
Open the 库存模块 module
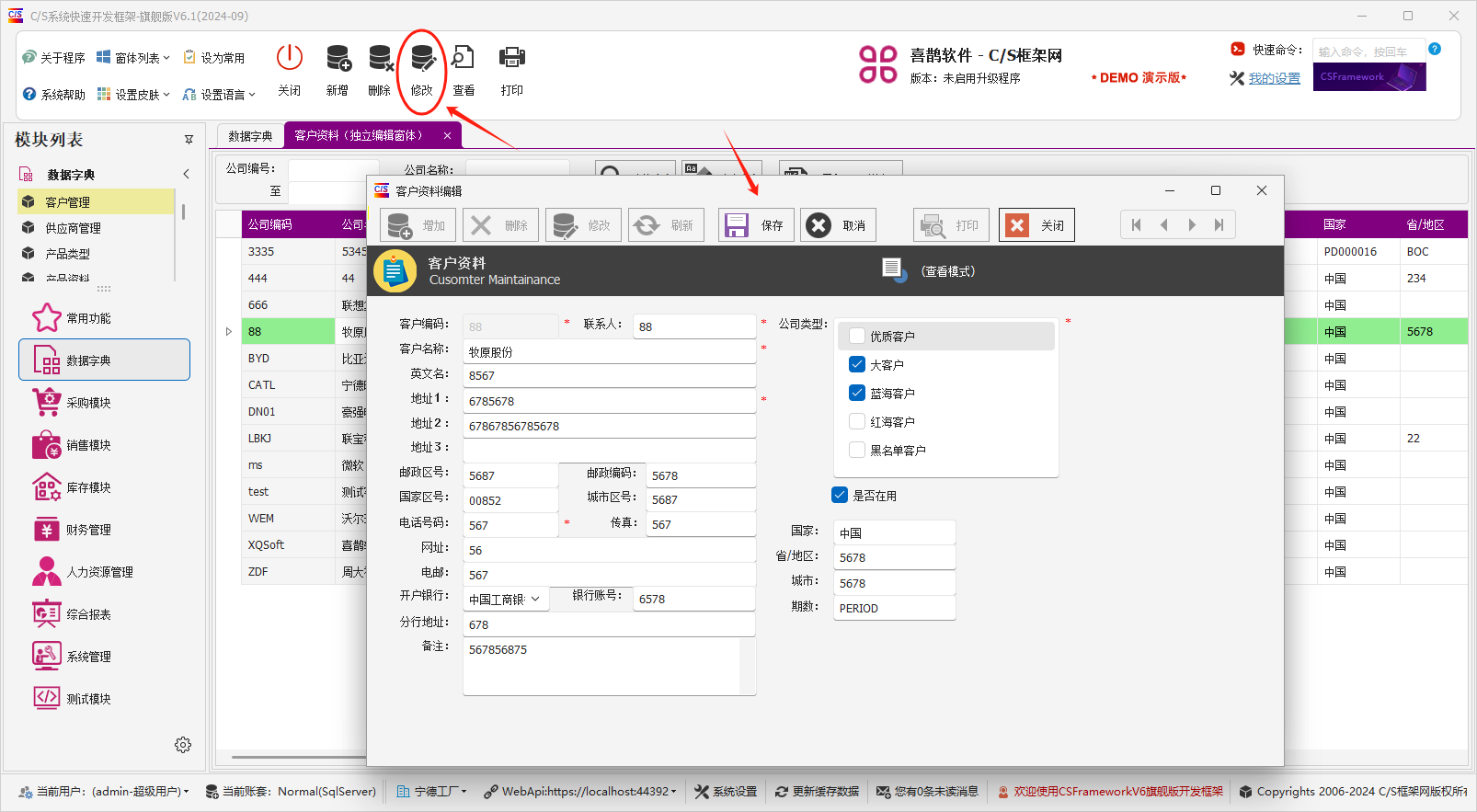click(104, 487)
